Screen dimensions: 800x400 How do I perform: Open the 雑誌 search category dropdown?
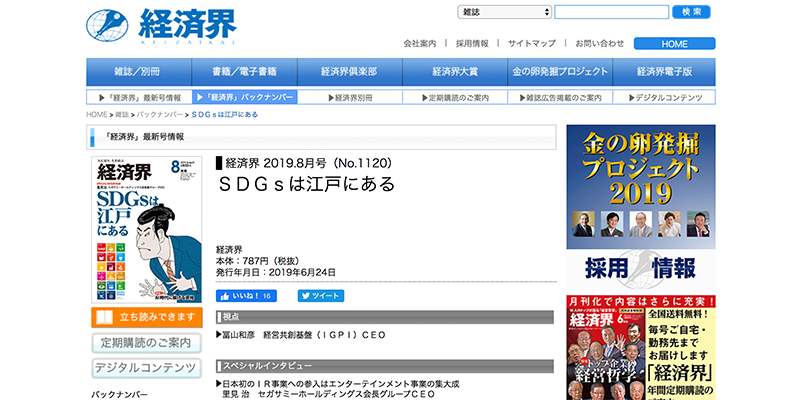505,12
